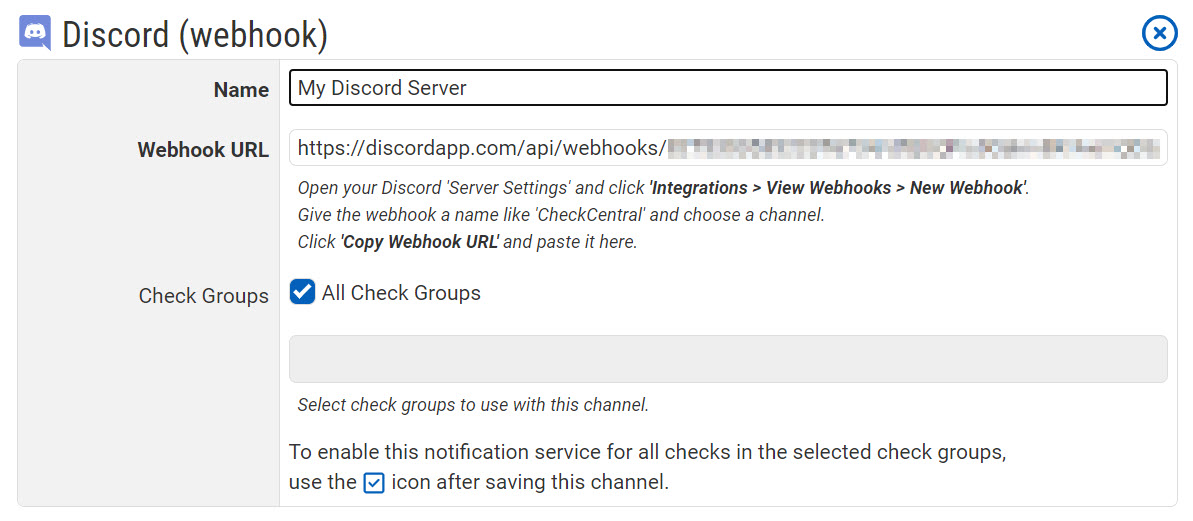
Task: Click the 'All Check Groups' label text
Action: pos(401,293)
